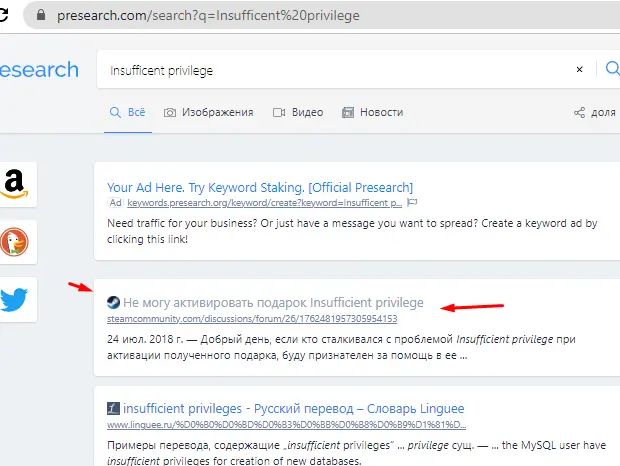Click the video camera icon in the Видео tab

pyautogui.click(x=279, y=113)
